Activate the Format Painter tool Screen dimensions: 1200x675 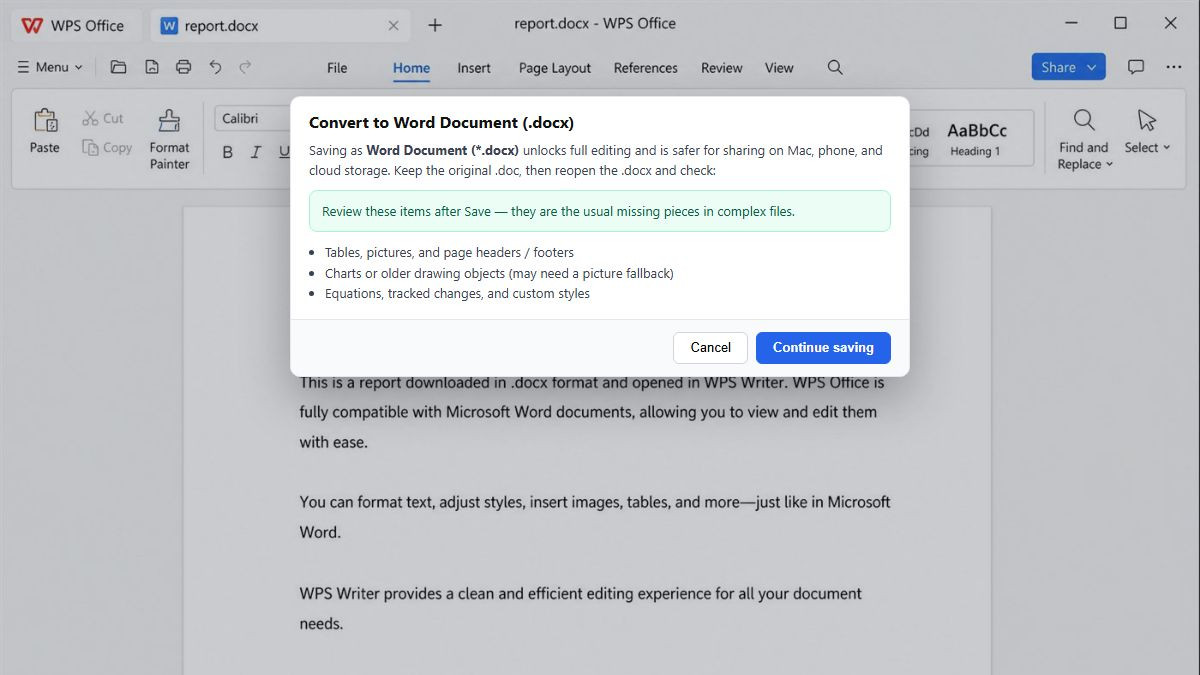click(x=169, y=139)
